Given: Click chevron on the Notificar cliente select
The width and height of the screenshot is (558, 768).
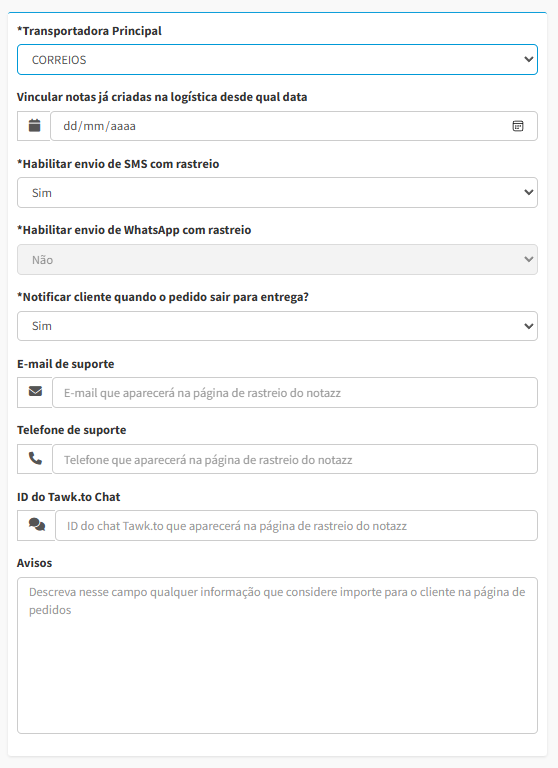Looking at the screenshot, I should point(529,326).
